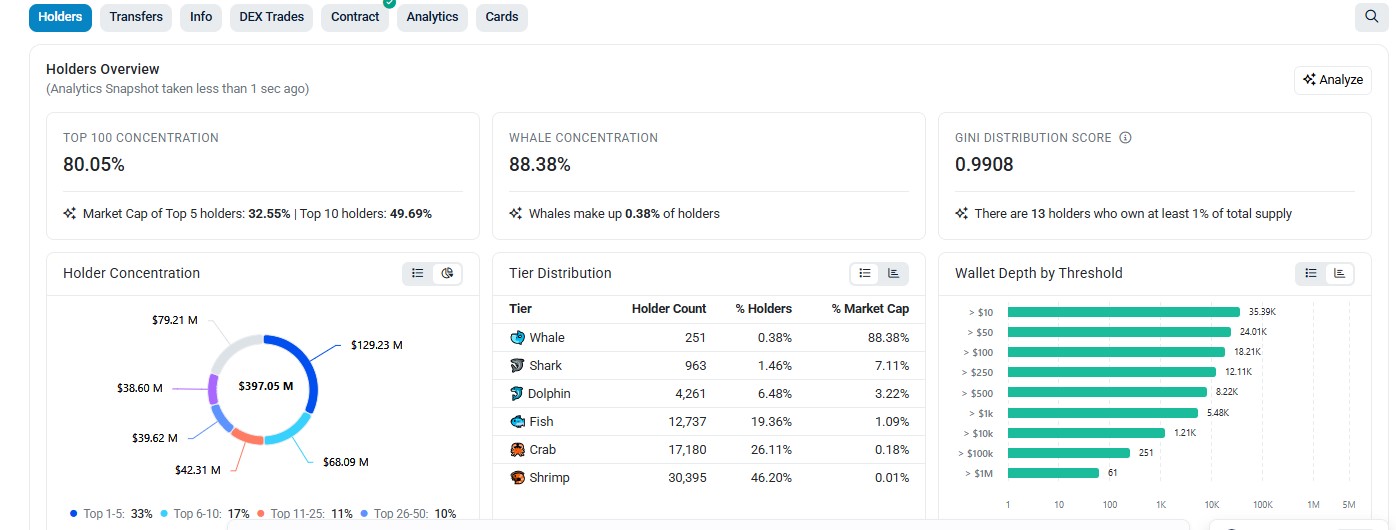Click the Shark tier icon
This screenshot has height=530, width=1396.
517,366
